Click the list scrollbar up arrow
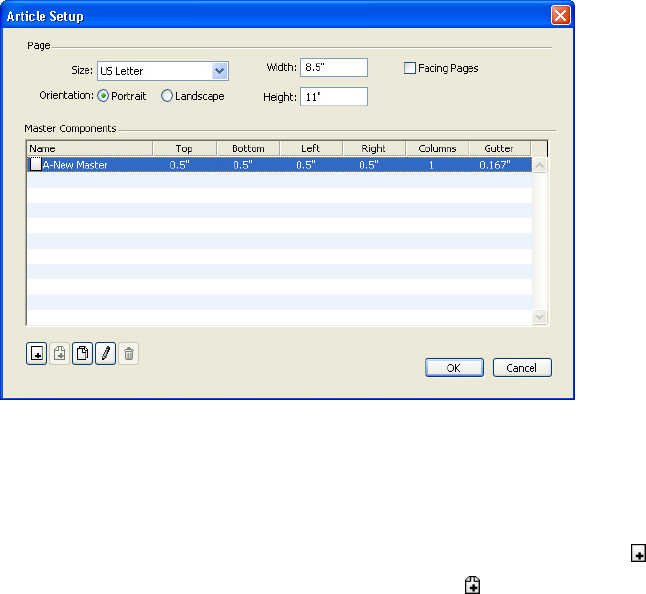The image size is (646, 594). click(540, 165)
